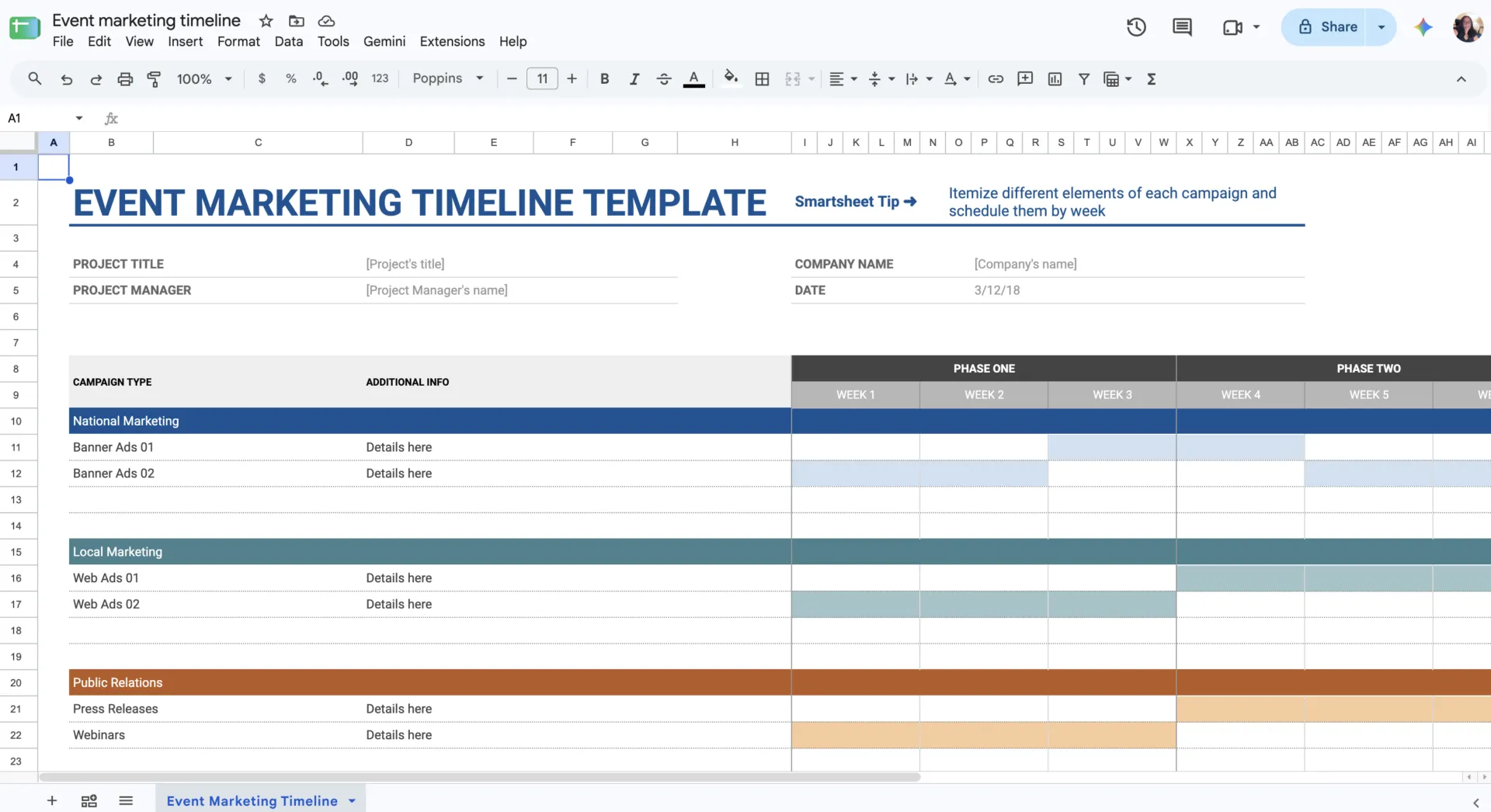Click the insert link icon
Viewport: 1491px width, 812px height.
pyautogui.click(x=996, y=78)
